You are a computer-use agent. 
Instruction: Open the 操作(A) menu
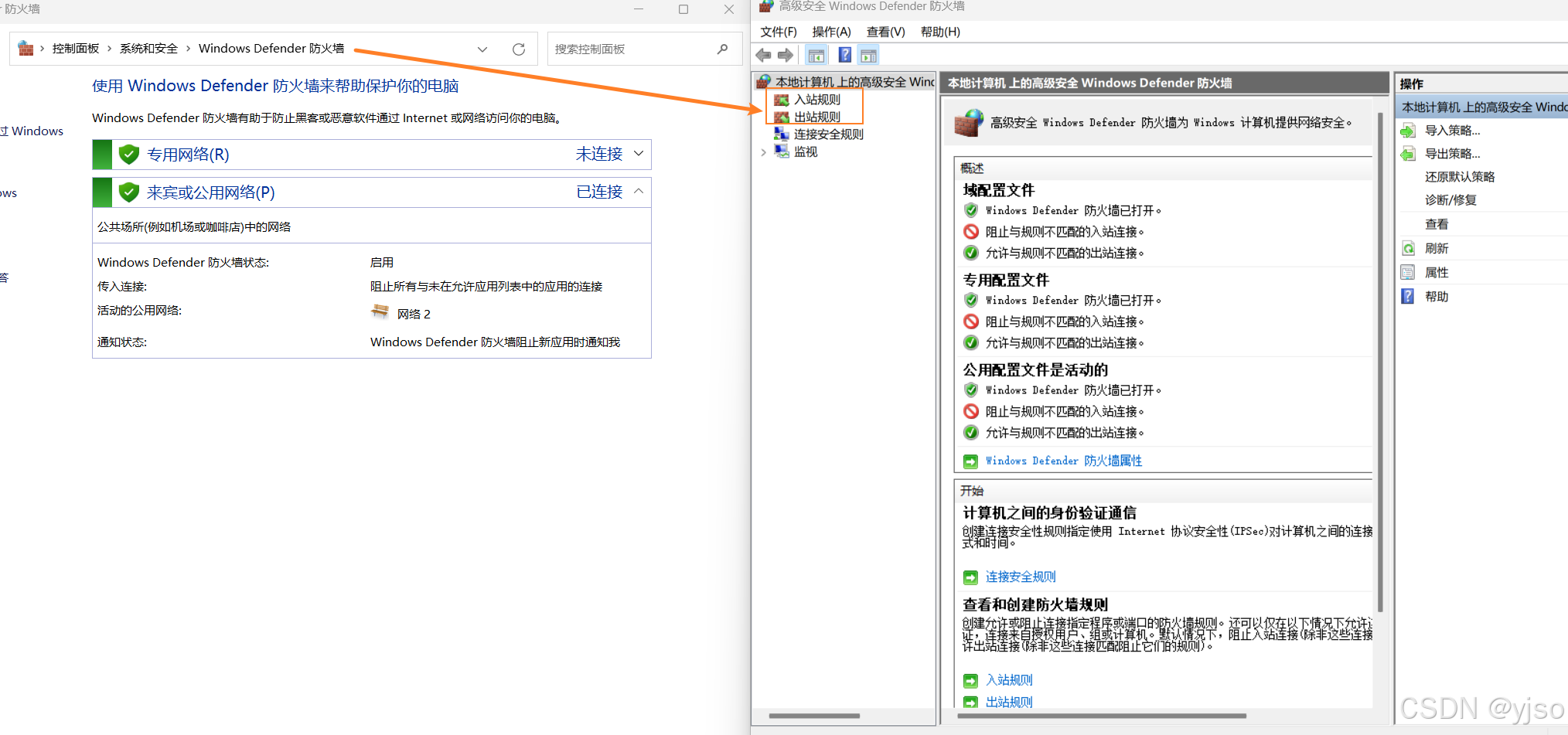831,32
